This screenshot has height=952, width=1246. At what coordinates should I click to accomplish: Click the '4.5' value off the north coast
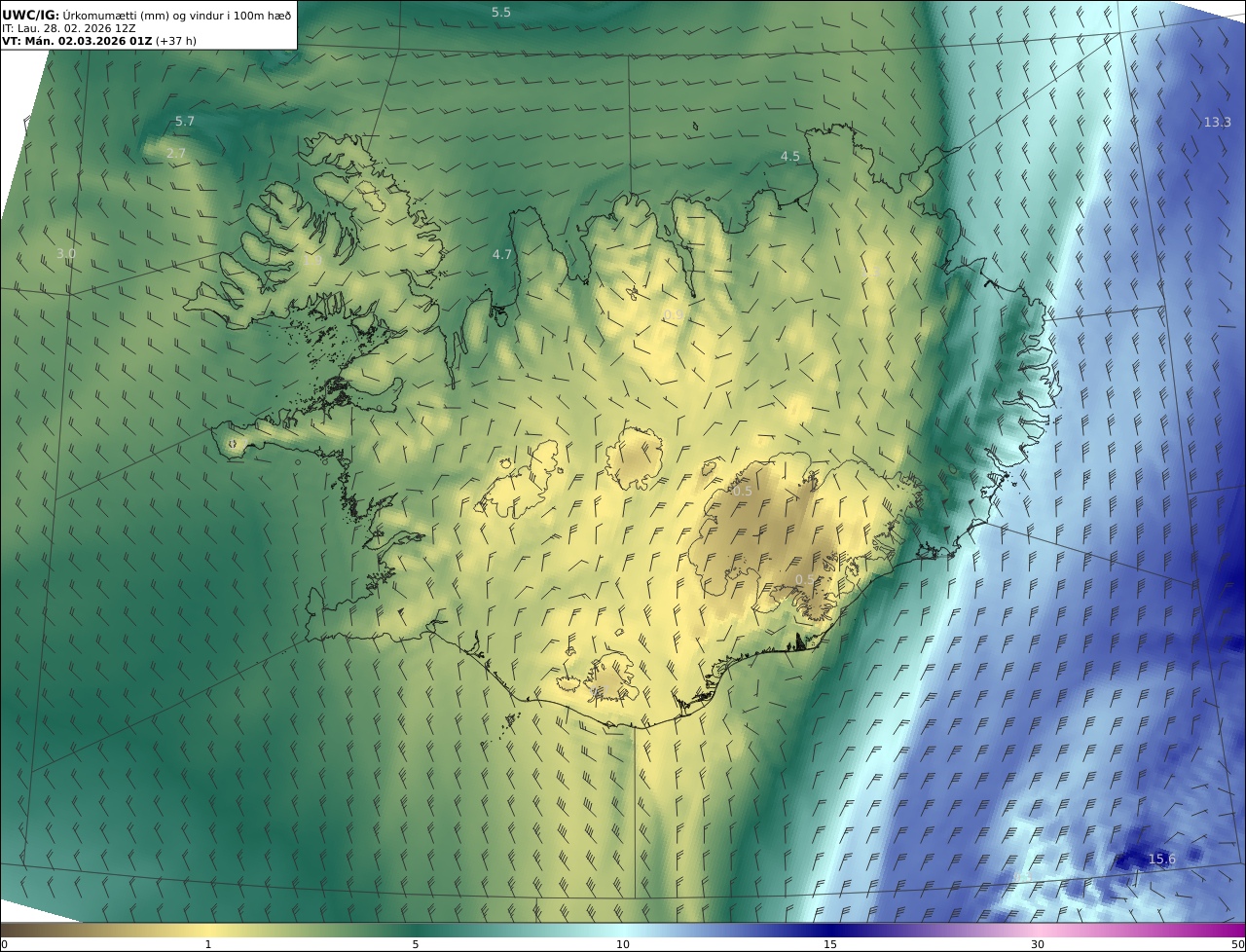click(x=790, y=156)
